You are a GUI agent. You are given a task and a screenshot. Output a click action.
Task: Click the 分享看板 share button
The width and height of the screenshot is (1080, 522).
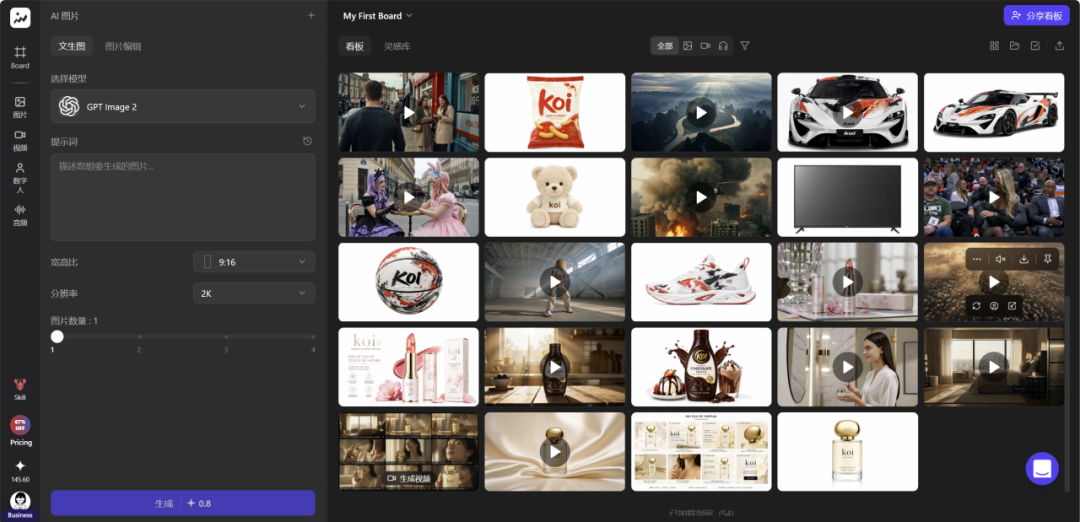(1037, 15)
